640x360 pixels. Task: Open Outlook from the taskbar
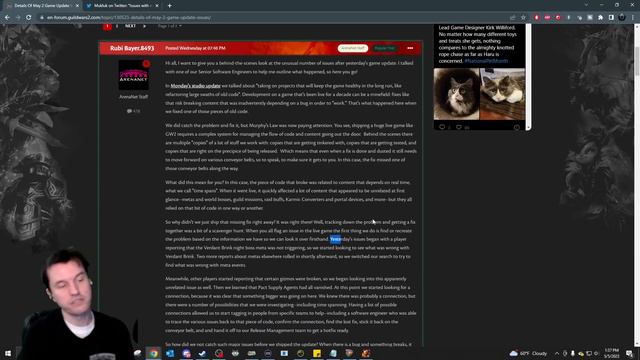coord(170,353)
